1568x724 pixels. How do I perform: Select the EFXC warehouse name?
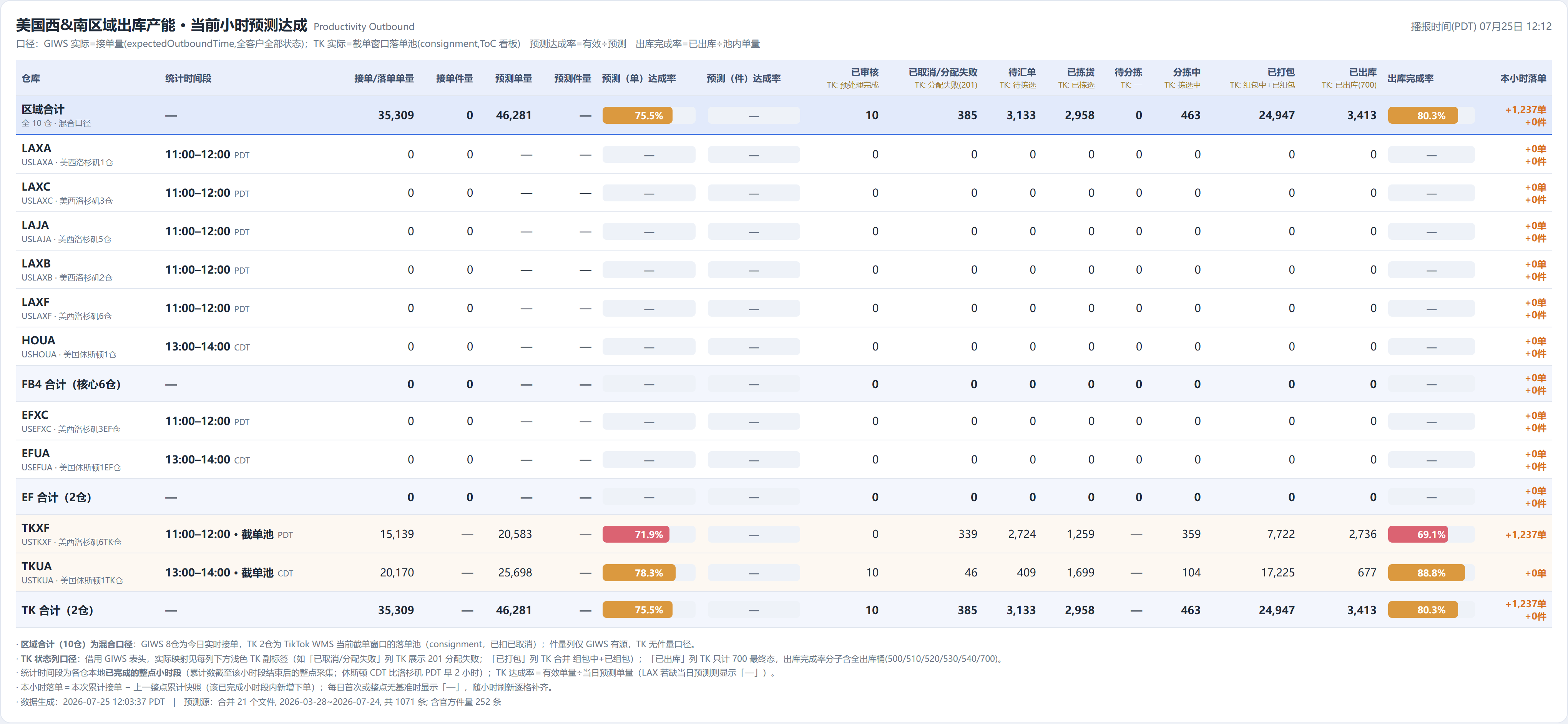click(x=35, y=415)
